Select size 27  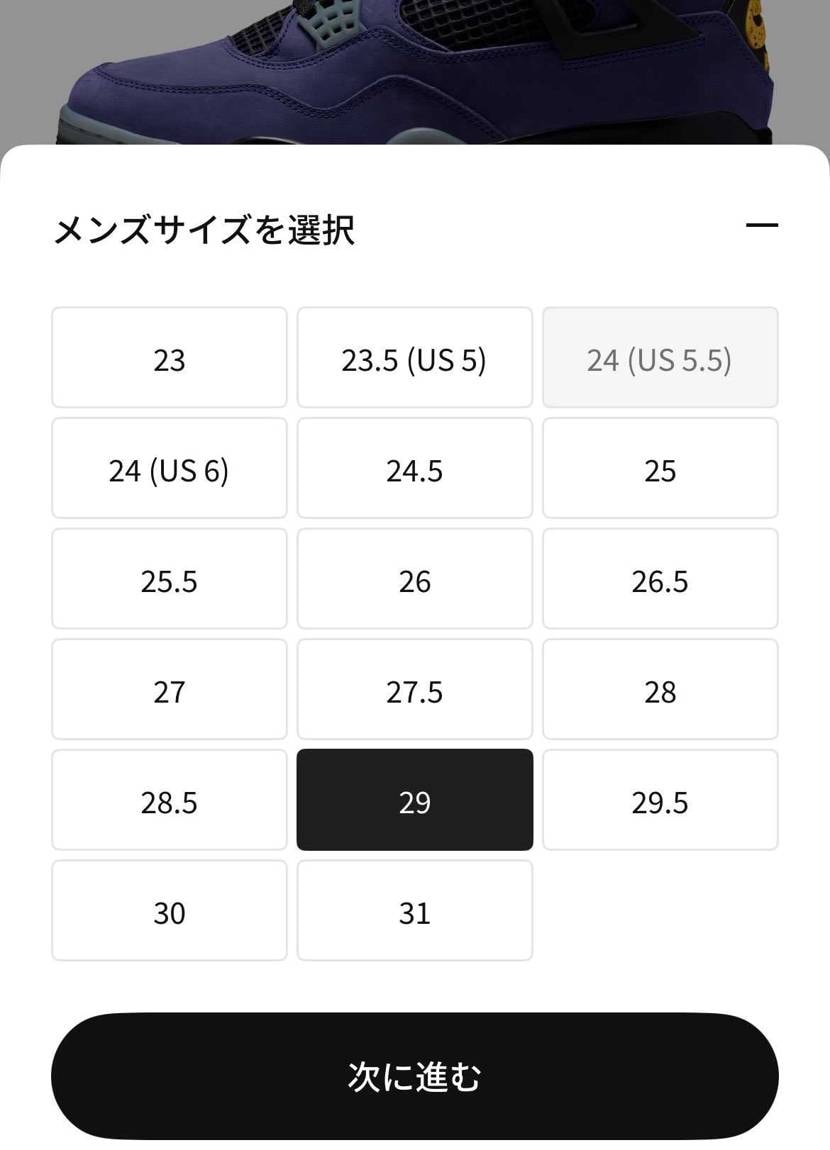click(169, 689)
